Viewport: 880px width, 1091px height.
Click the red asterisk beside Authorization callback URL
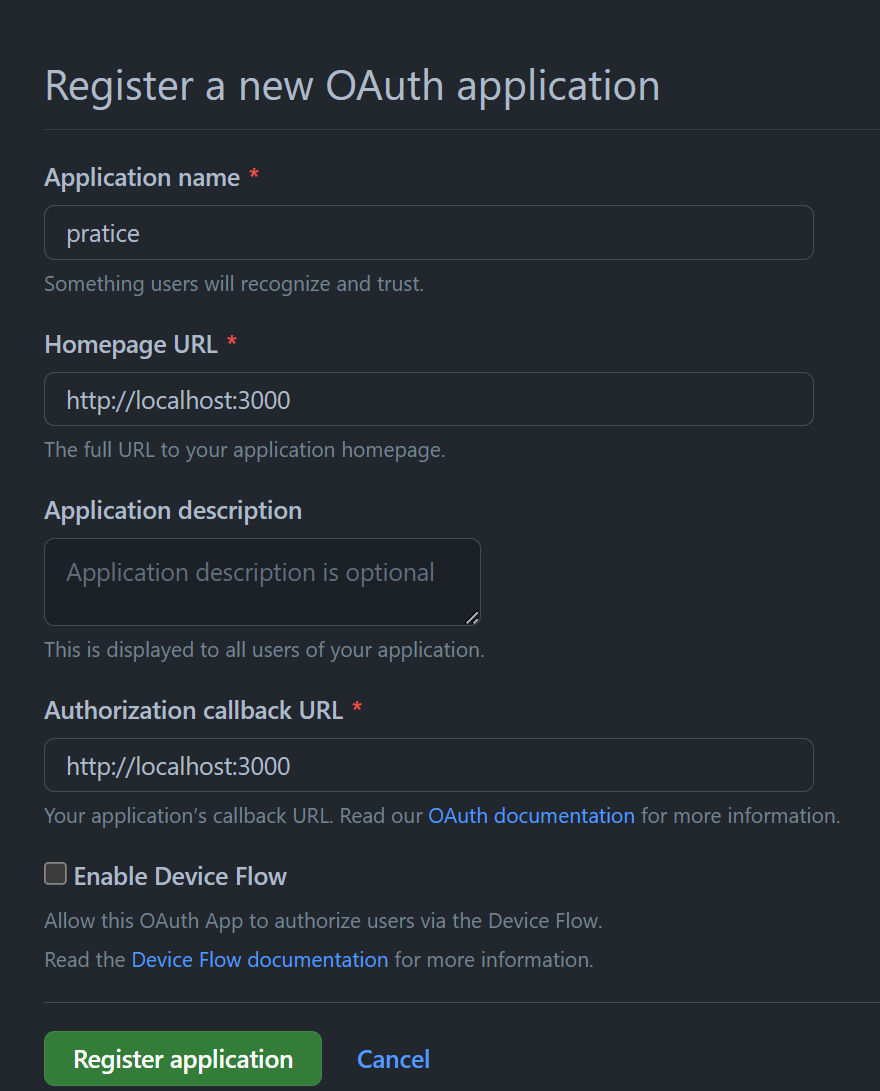(x=358, y=707)
